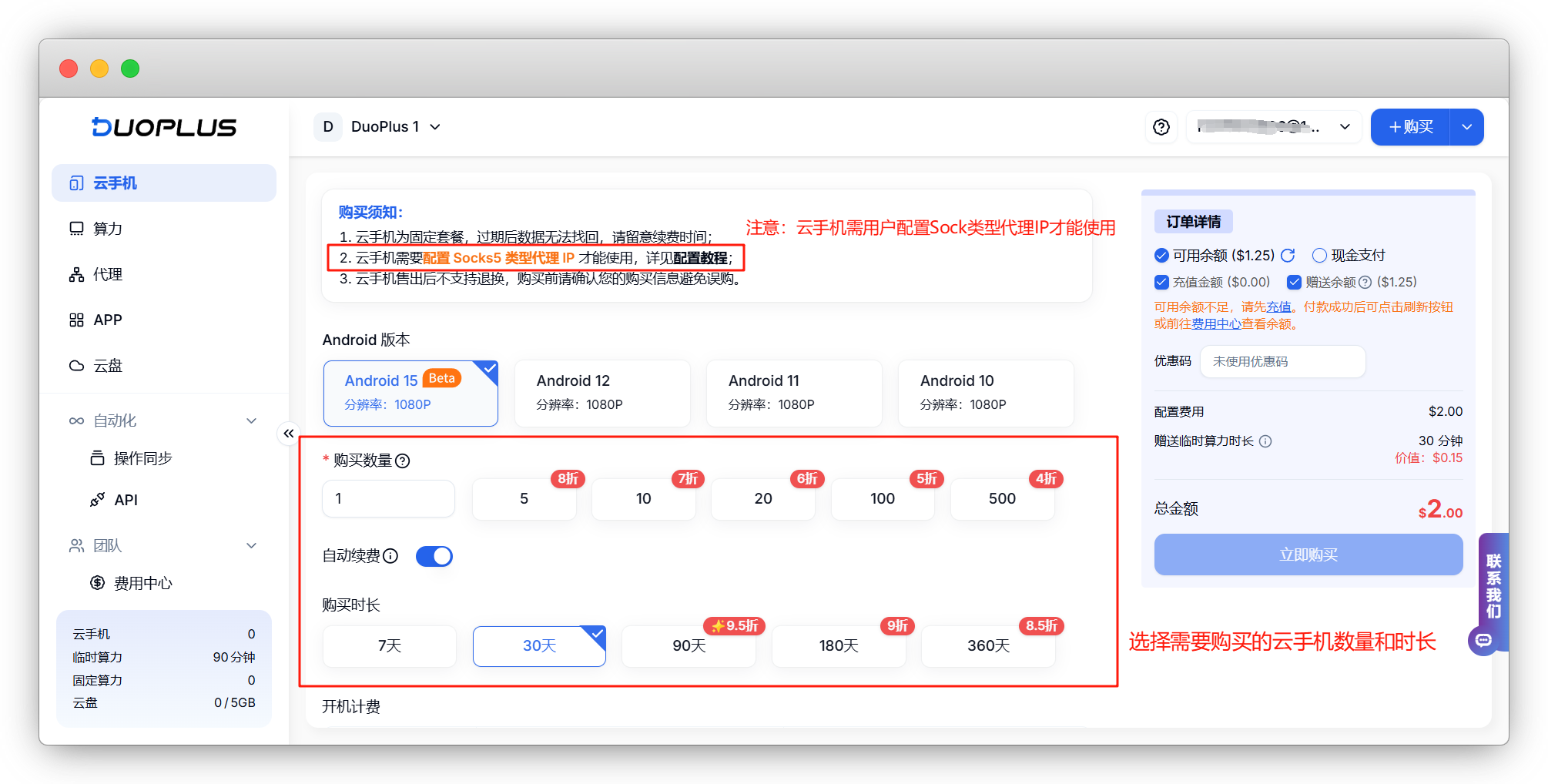Open 代理 in the sidebar
The width and height of the screenshot is (1548, 784).
[108, 274]
